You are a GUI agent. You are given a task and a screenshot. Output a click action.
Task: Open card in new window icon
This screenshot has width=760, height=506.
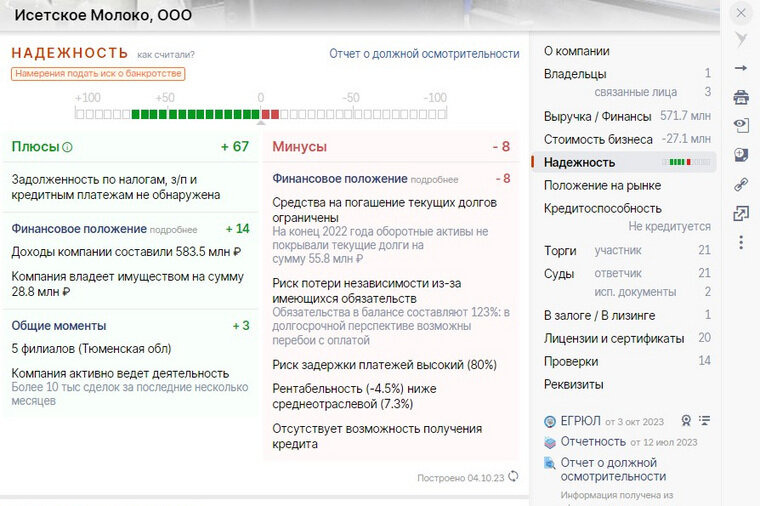click(741, 213)
